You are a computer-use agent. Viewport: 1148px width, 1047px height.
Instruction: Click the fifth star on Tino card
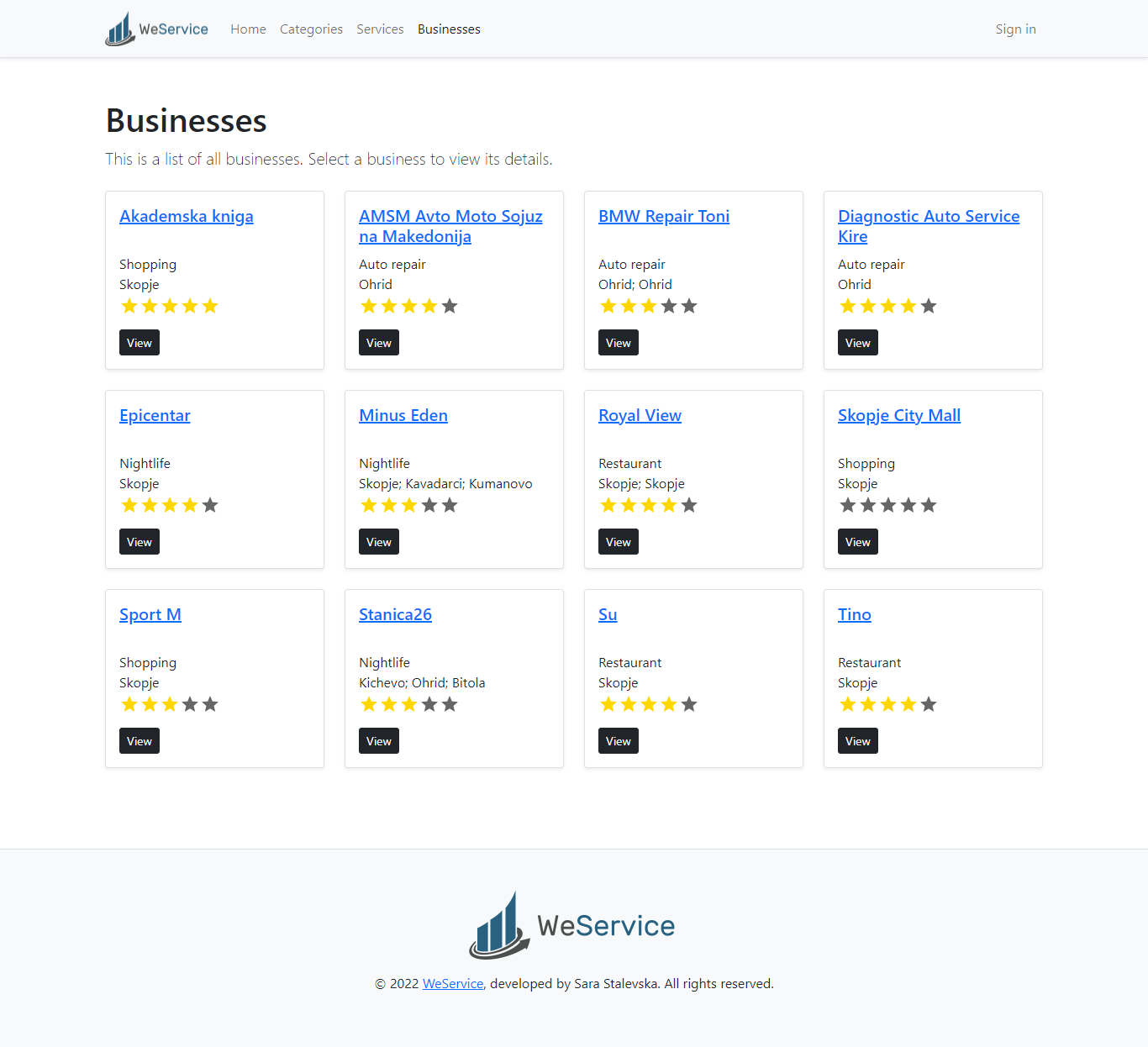pos(929,704)
